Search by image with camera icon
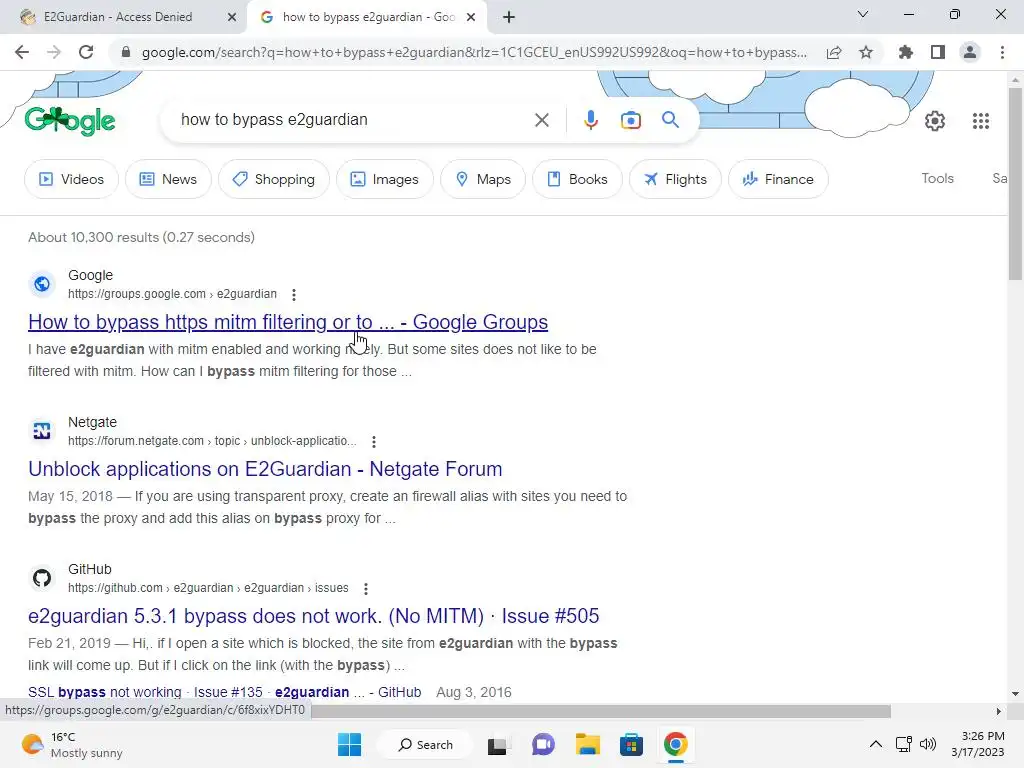Viewport: 1024px width, 768px height. coord(631,120)
